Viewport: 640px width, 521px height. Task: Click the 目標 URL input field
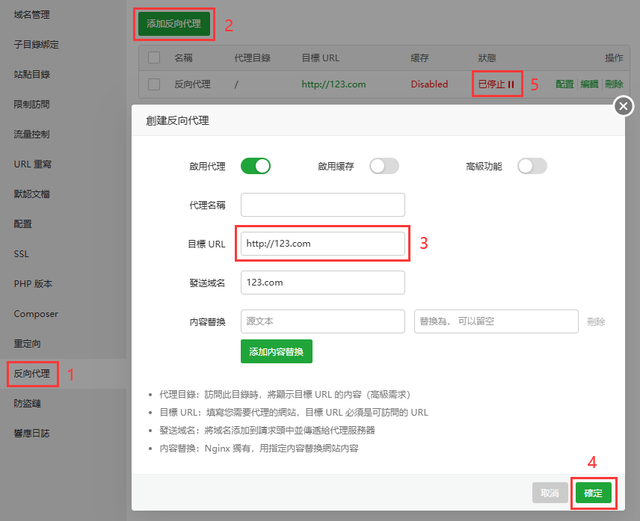coord(322,243)
